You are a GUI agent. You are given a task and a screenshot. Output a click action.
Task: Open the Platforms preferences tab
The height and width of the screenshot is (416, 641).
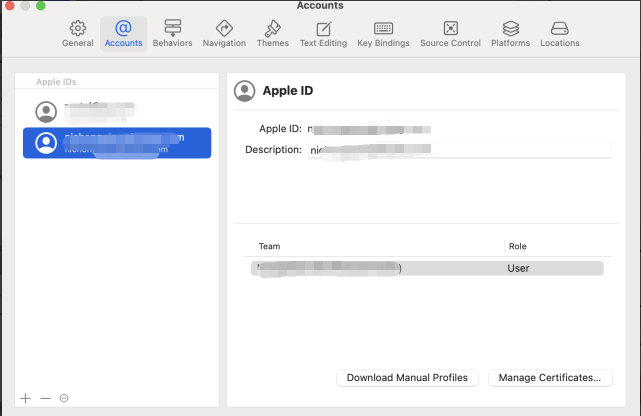(511, 34)
